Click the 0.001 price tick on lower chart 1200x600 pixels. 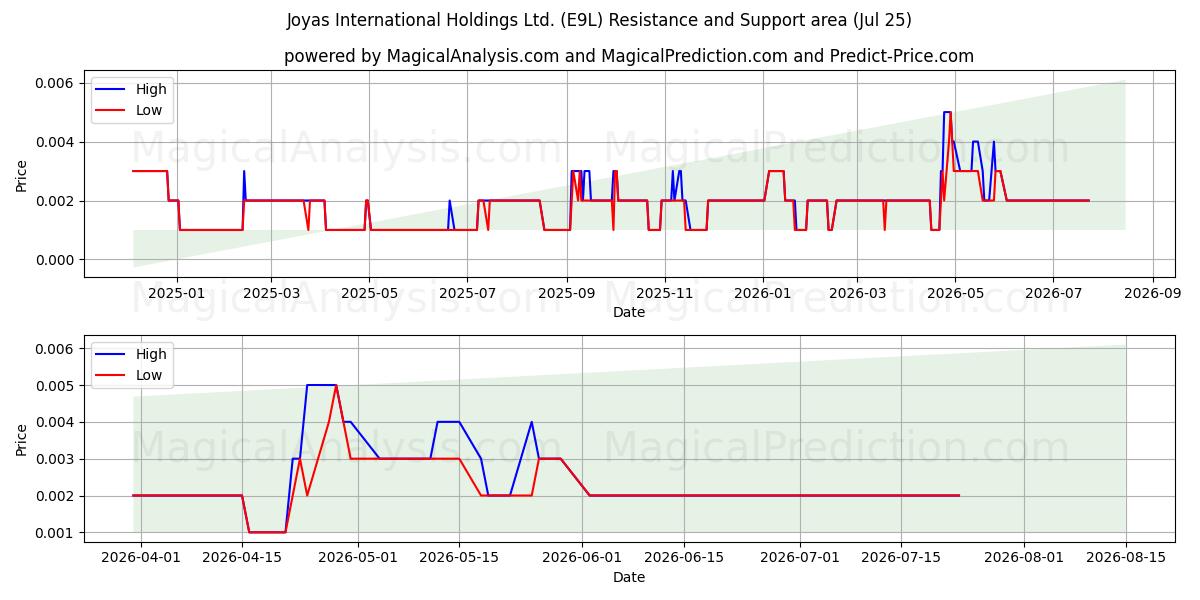[x=56, y=533]
